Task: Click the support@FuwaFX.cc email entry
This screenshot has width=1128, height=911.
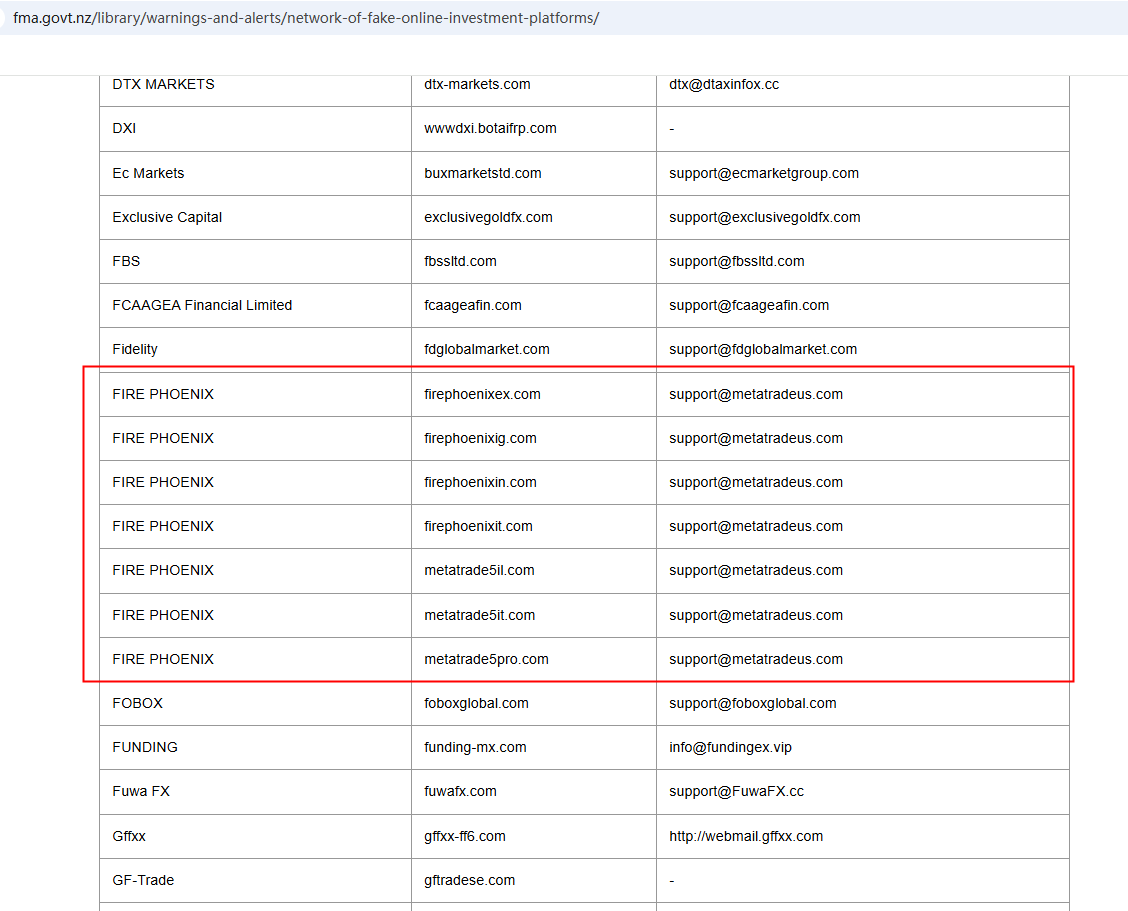Action: coord(736,791)
